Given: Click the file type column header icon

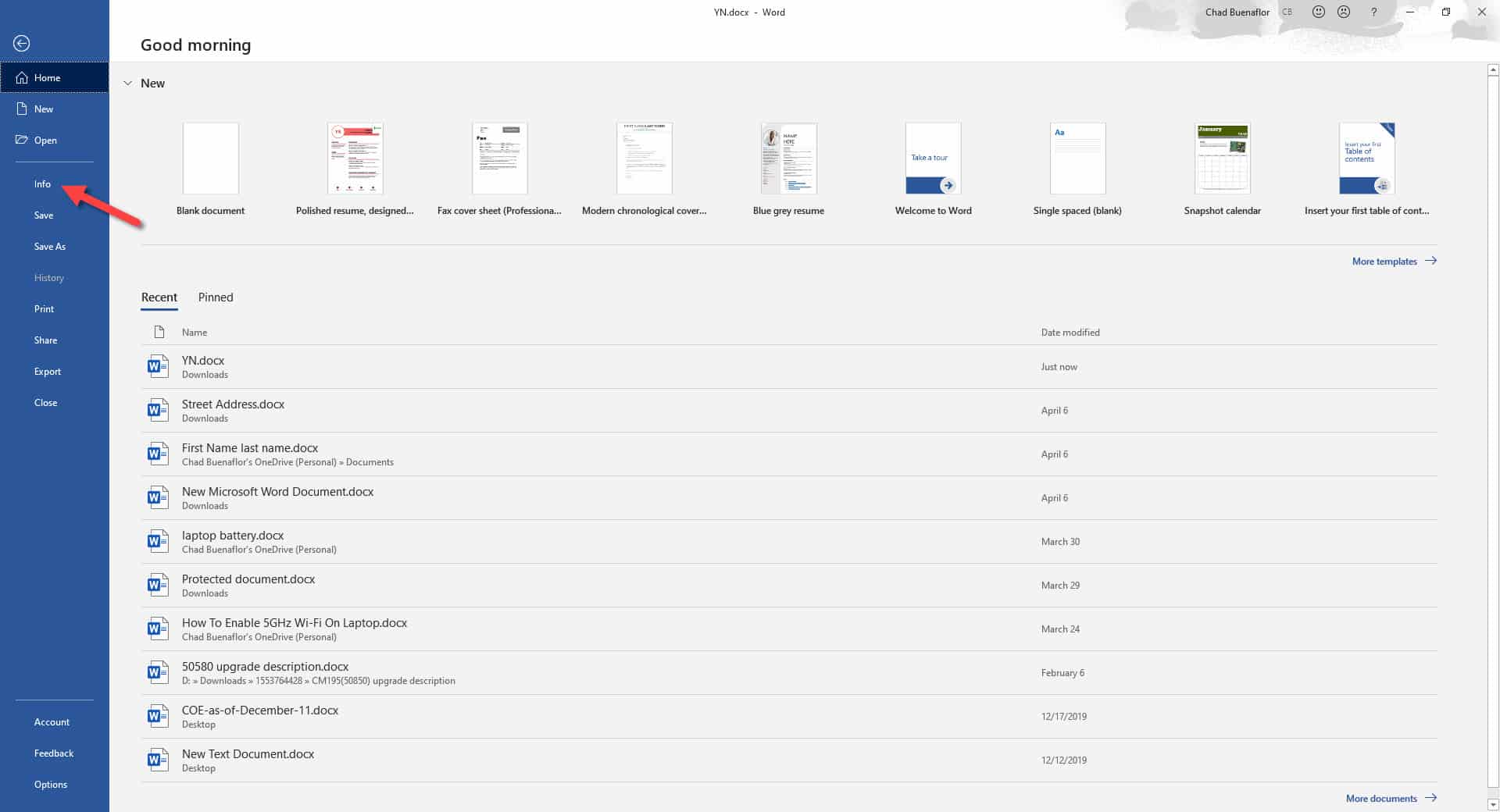Looking at the screenshot, I should click(x=159, y=332).
